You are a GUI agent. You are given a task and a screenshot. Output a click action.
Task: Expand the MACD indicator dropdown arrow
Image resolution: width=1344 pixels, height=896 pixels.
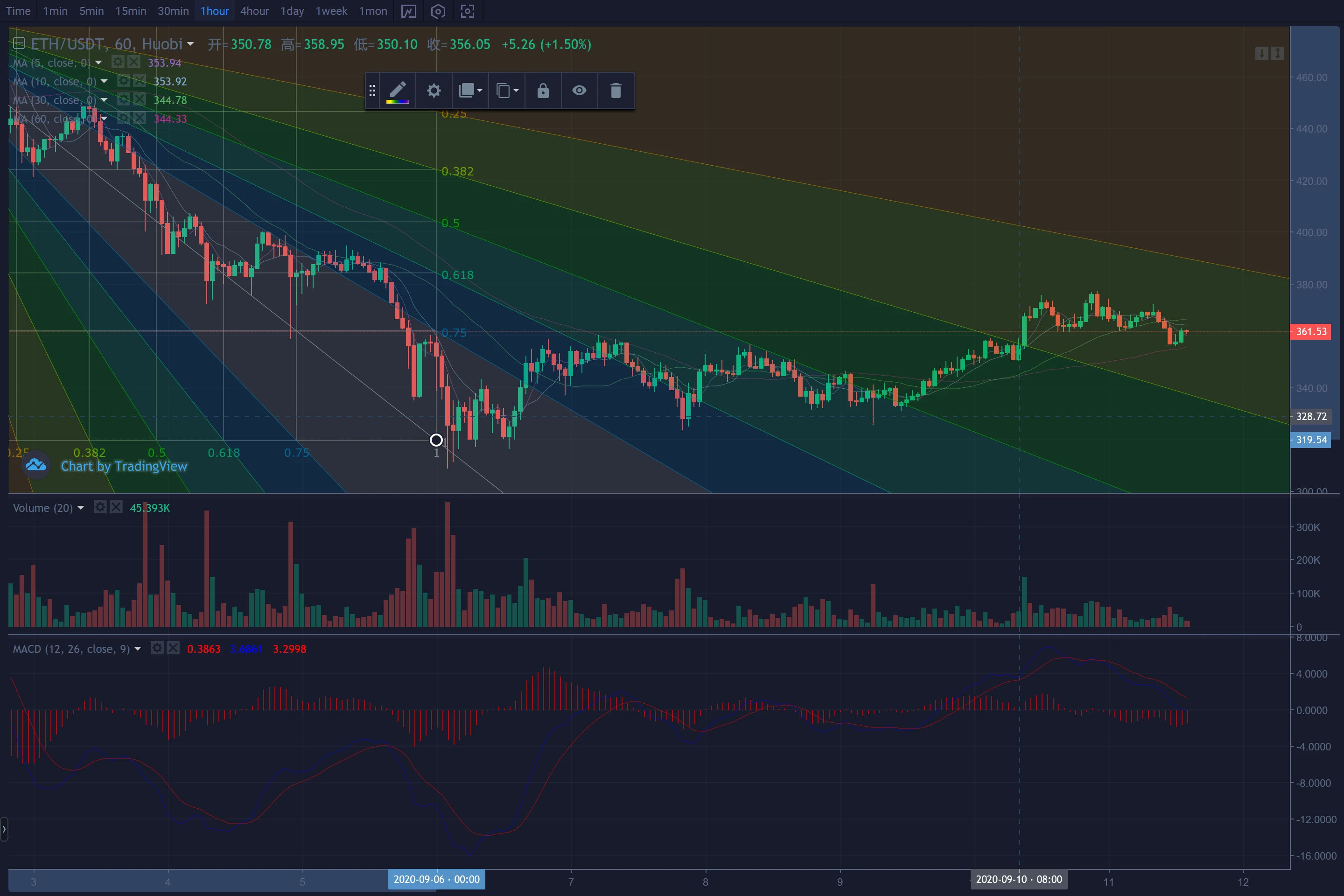pos(137,649)
